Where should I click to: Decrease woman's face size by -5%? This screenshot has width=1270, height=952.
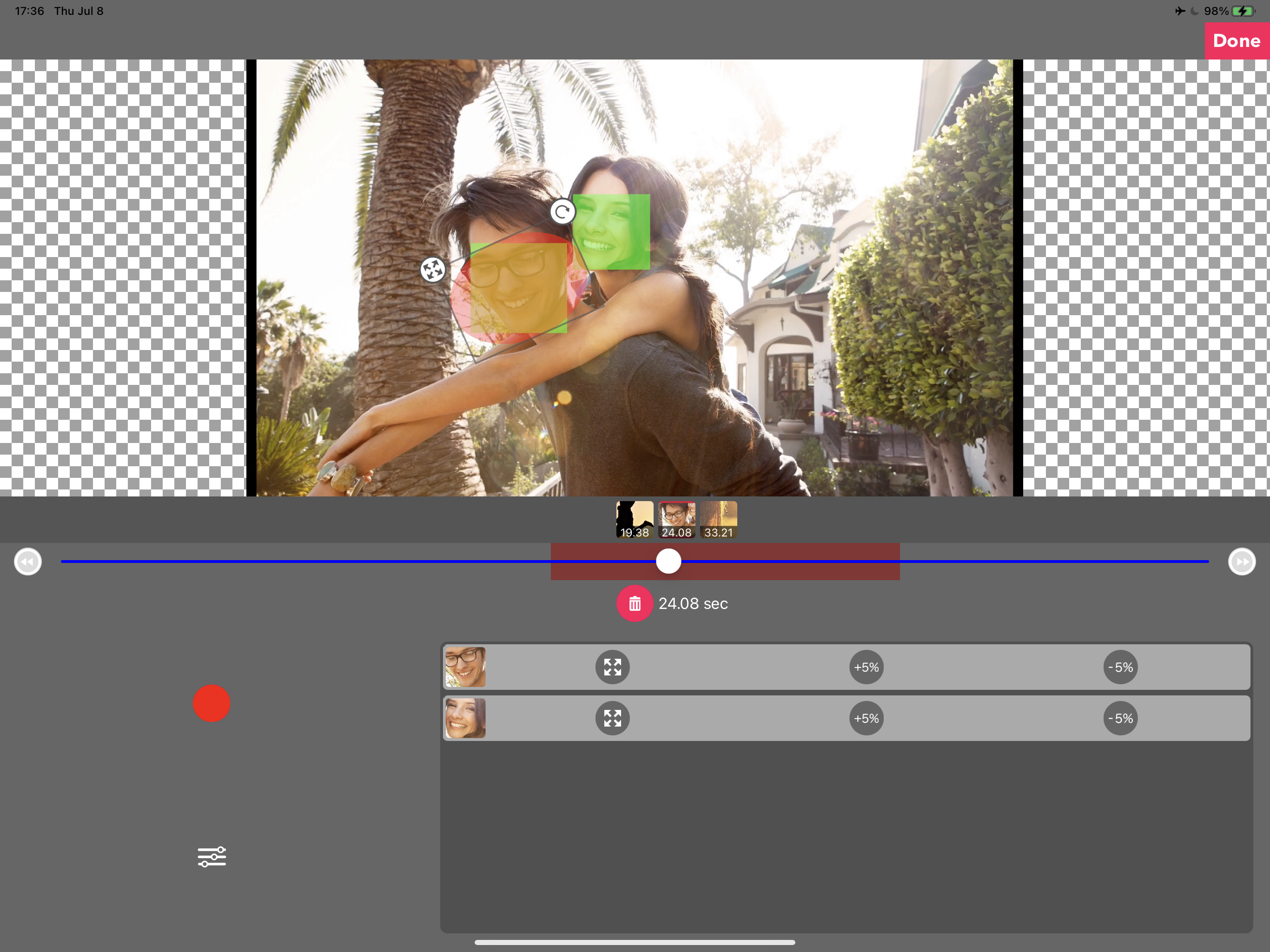pyautogui.click(x=1120, y=718)
